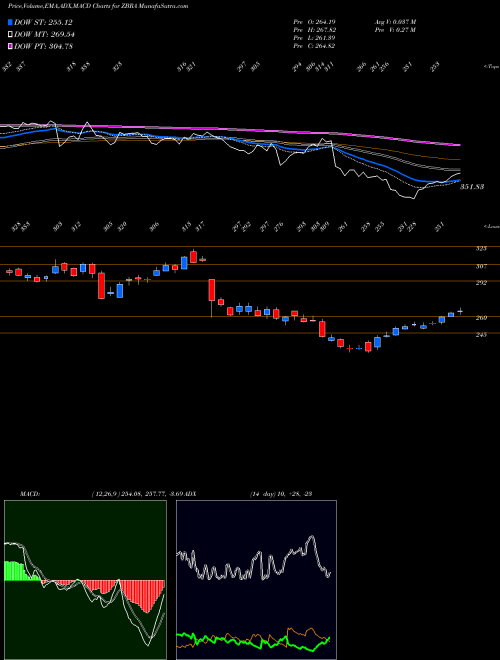Viewport: 500px width, 660px height.
Task: Click the 'Pre H: 267.82' value
Action: click(314, 30)
